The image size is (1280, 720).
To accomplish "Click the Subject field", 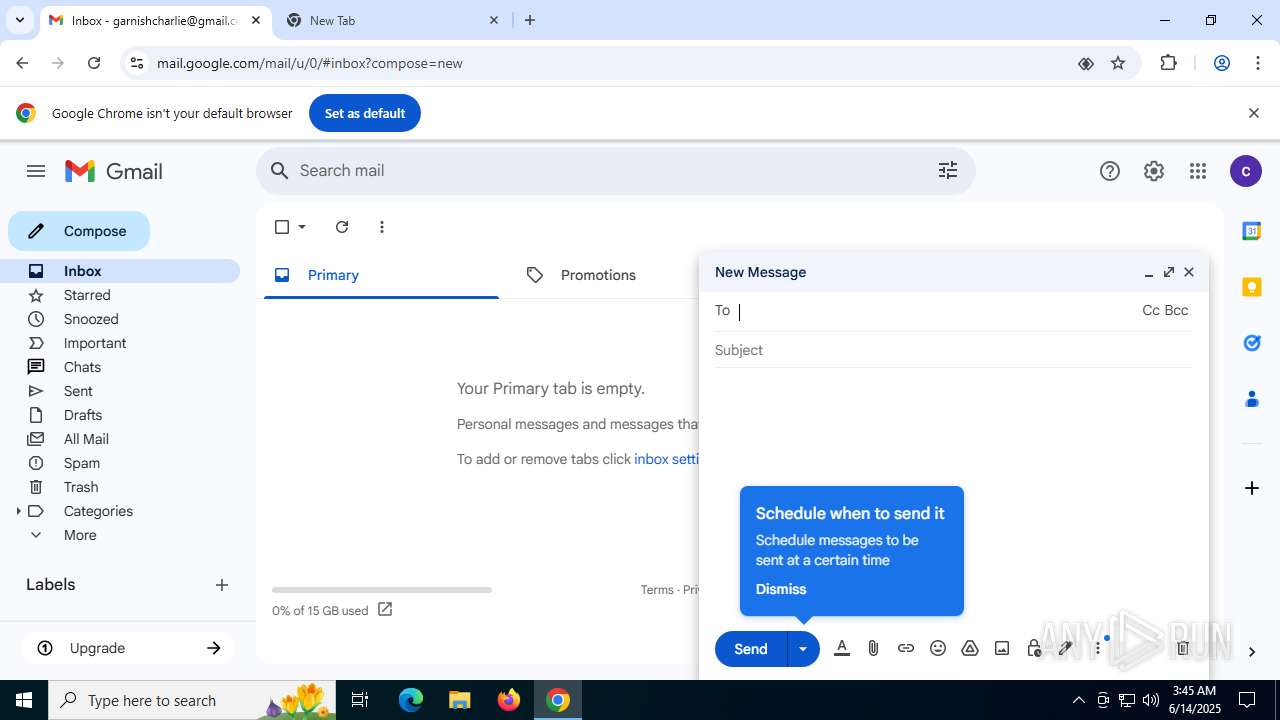I will coord(953,350).
